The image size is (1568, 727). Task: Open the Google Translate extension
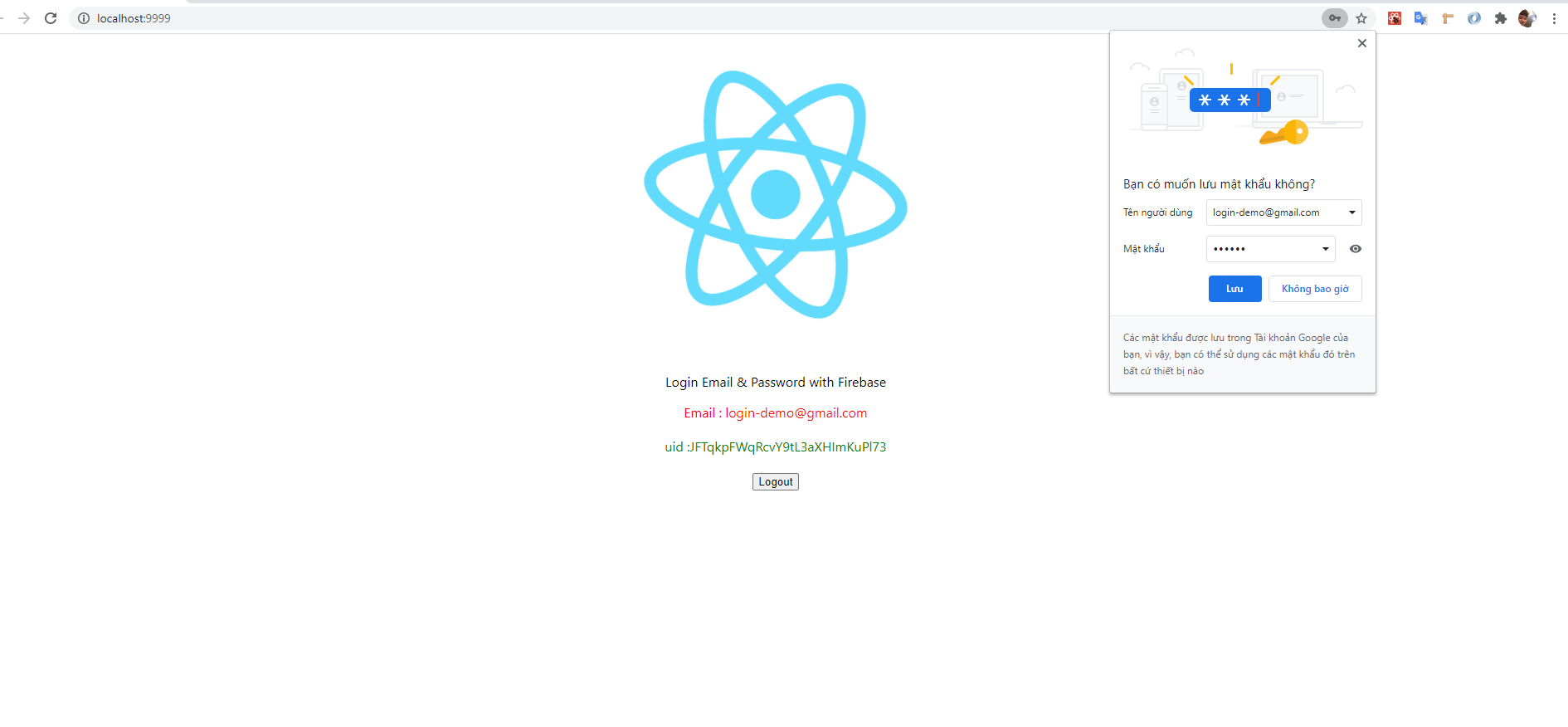click(x=1421, y=18)
